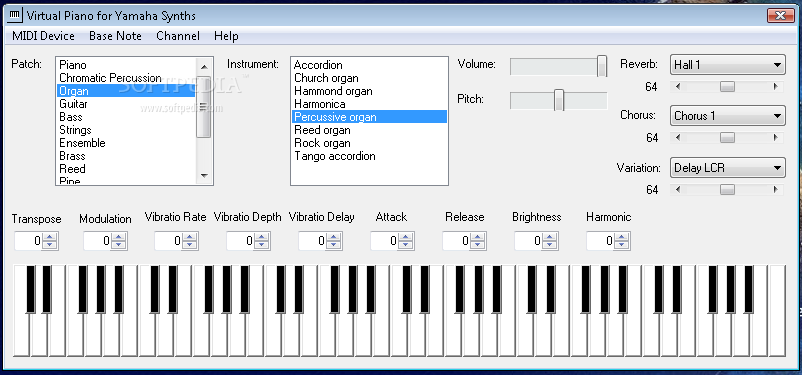Click the Patch list scroll down arrow
The image size is (802, 375).
pyautogui.click(x=204, y=175)
